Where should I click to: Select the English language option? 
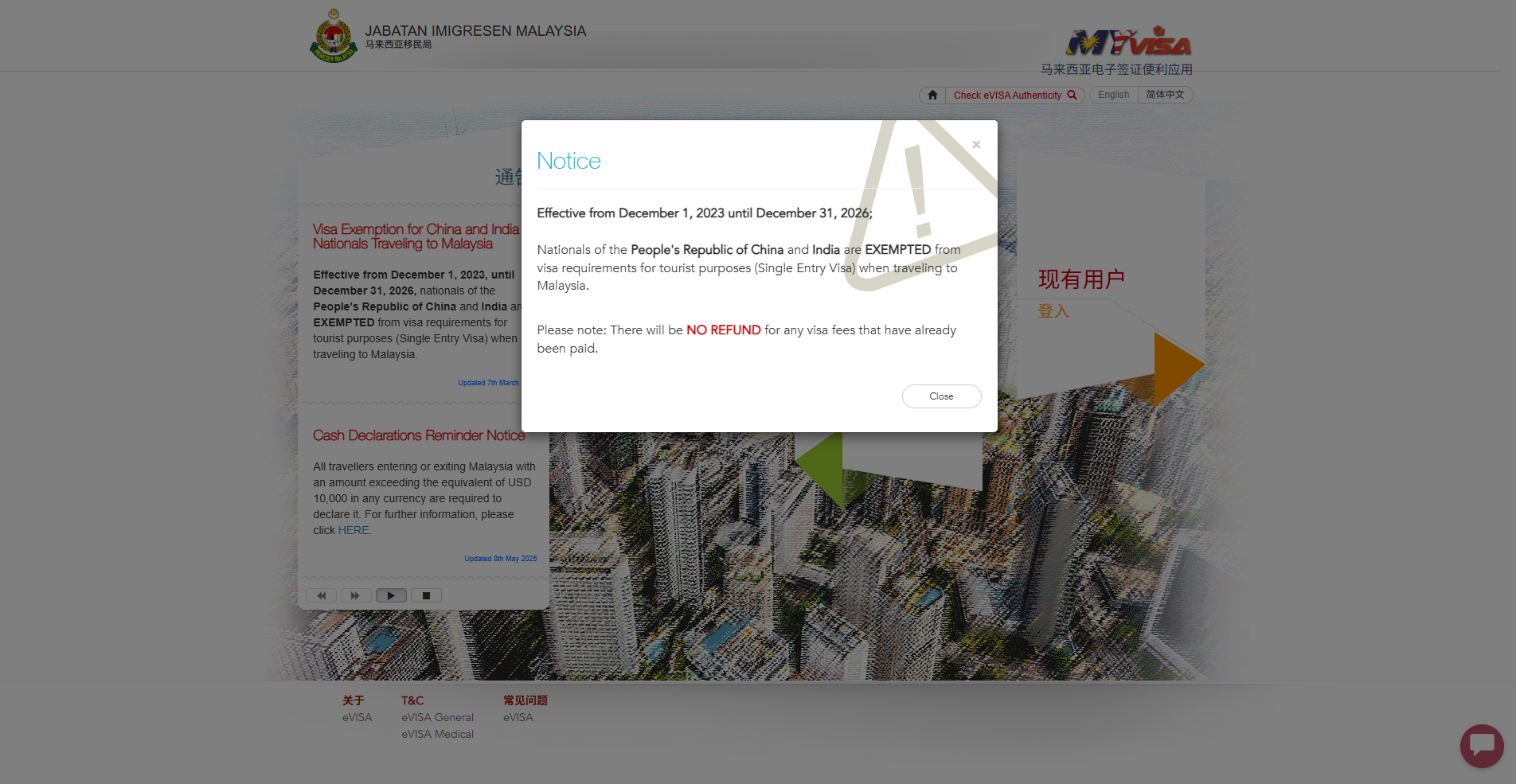pos(1112,94)
